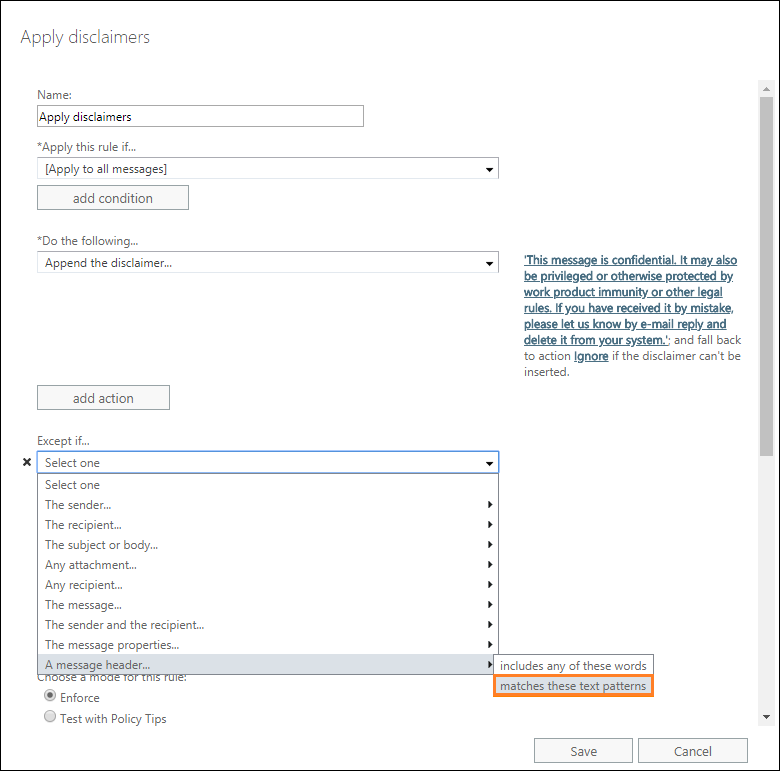780x771 pixels.
Task: Click the 'add action' button
Action: coord(103,398)
